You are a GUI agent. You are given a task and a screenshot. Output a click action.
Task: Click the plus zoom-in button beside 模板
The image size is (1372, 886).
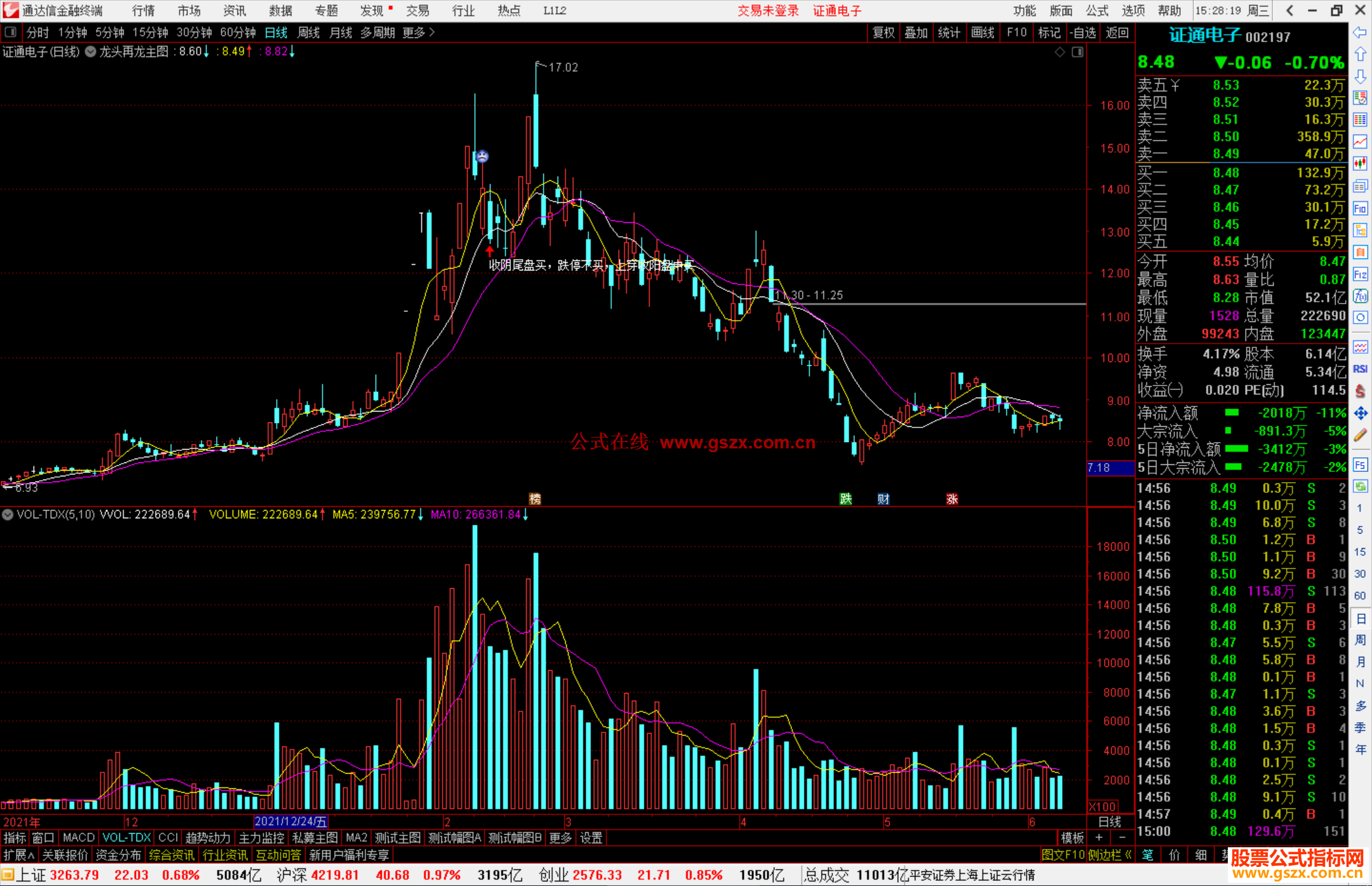pos(1099,838)
